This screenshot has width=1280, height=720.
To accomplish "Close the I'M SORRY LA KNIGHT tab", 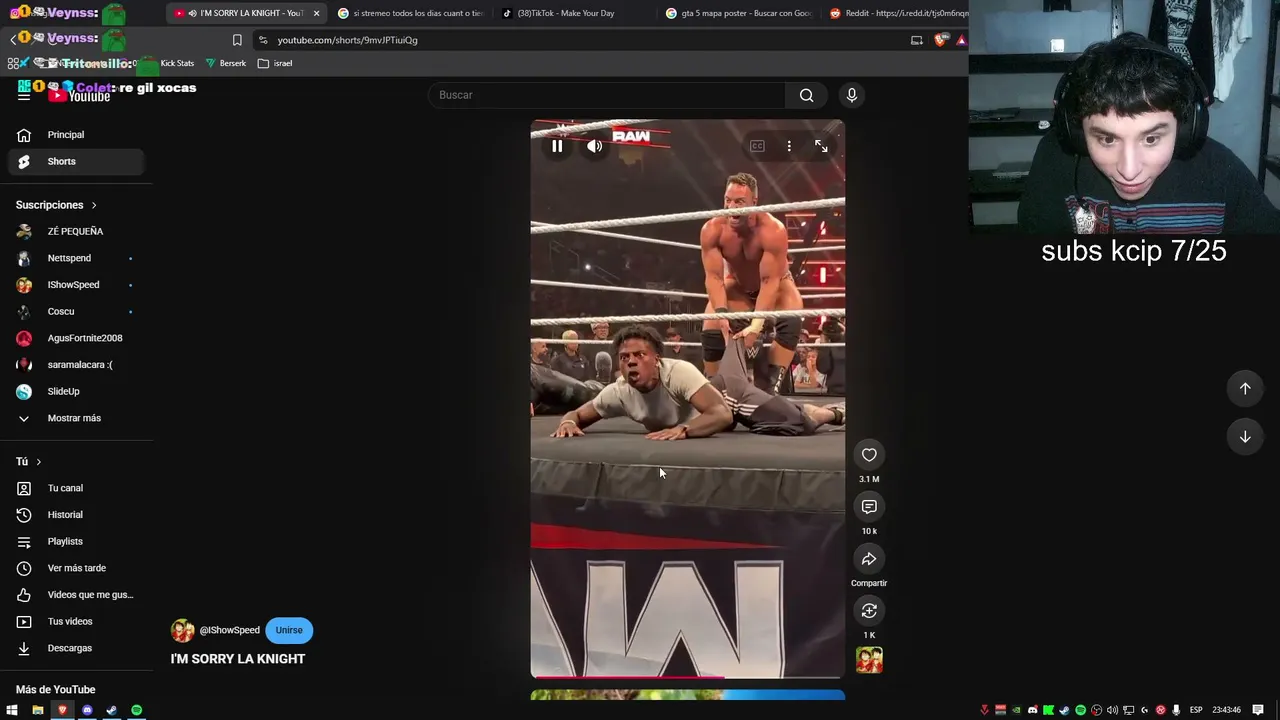I will point(316,13).
